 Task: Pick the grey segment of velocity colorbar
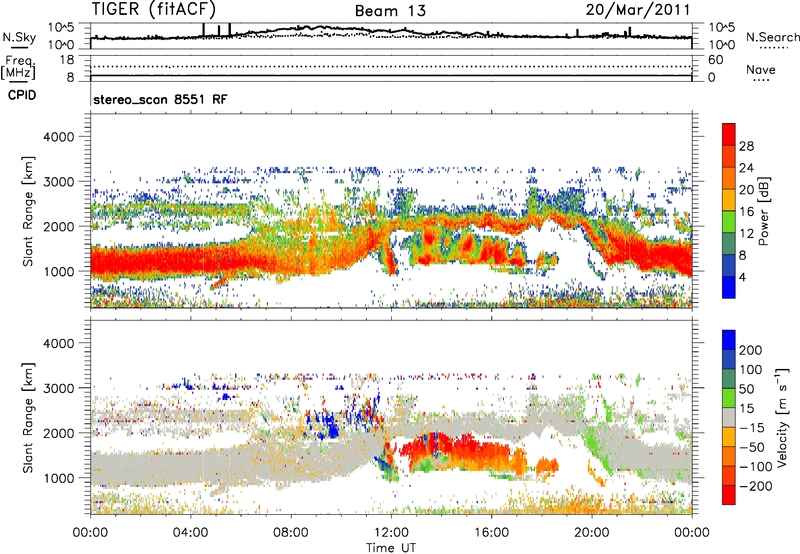pos(729,418)
